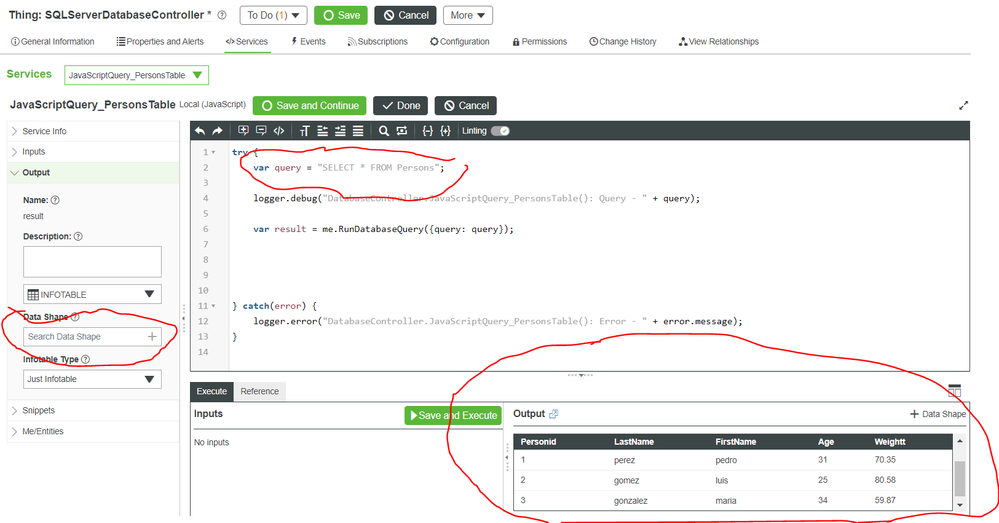Open the More dropdown menu
Image resolution: width=999 pixels, height=523 pixels.
pyautogui.click(x=468, y=15)
